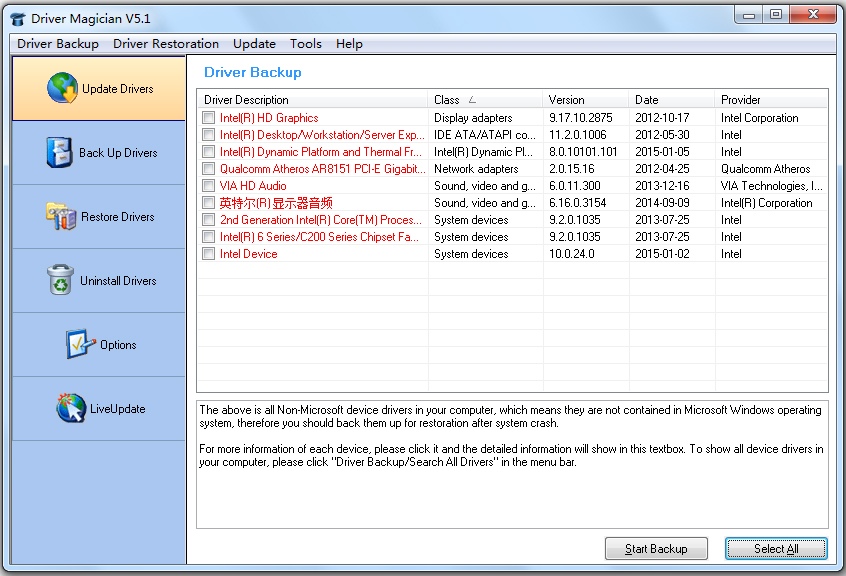Viewport: 846px width, 576px height.
Task: Check the Intel(R) HD Graphics driver checkbox
Action: (208, 118)
